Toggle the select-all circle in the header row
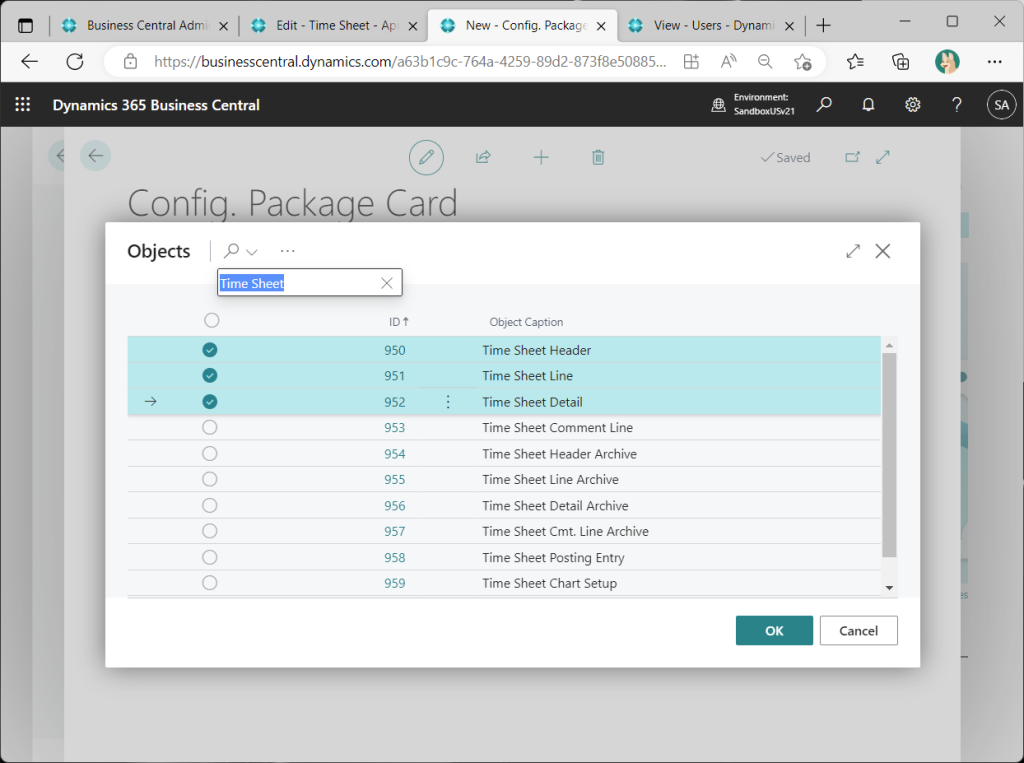Viewport: 1024px width, 763px height. pyautogui.click(x=212, y=321)
